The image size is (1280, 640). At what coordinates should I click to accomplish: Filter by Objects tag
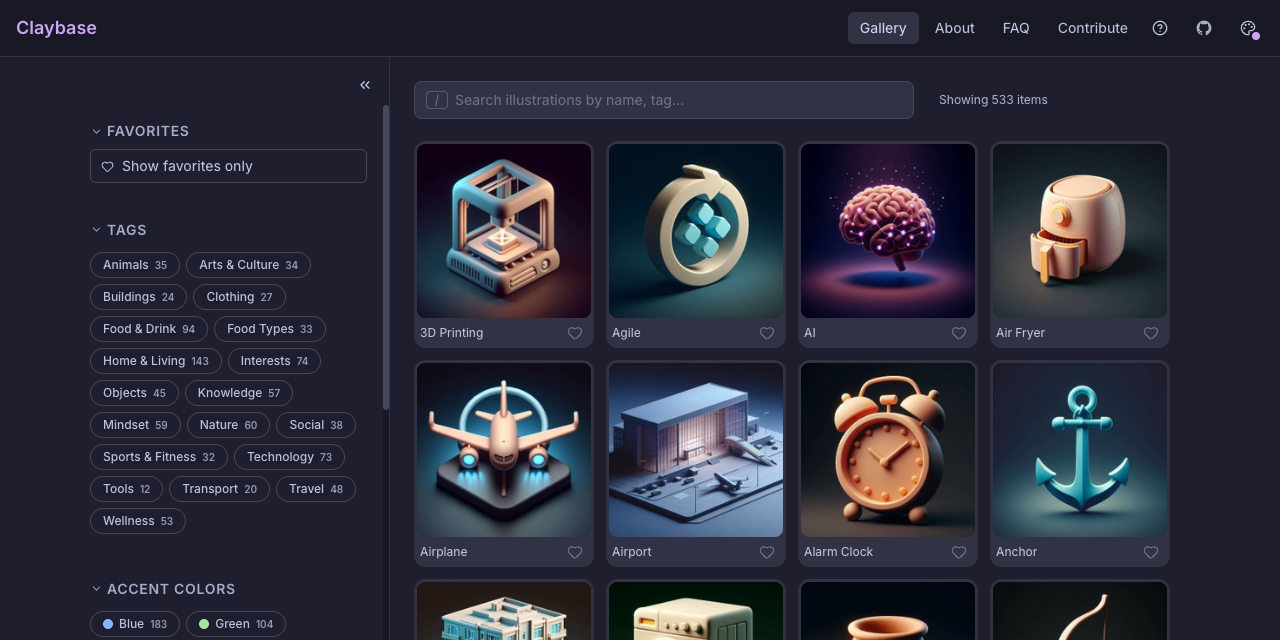coord(134,393)
